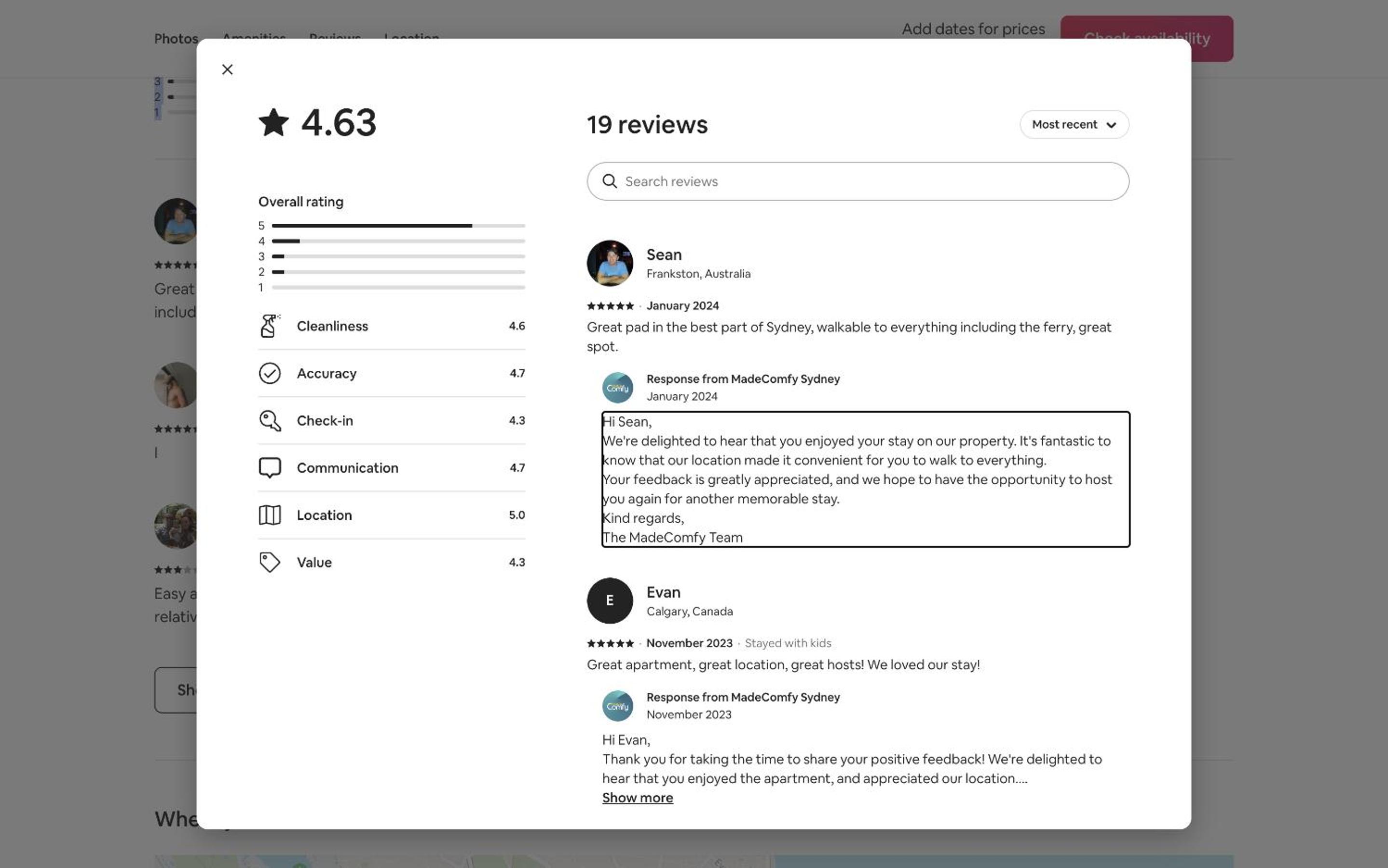Screen dimensions: 1388x868
Task: Click reviewer name Sean
Action: [664, 254]
